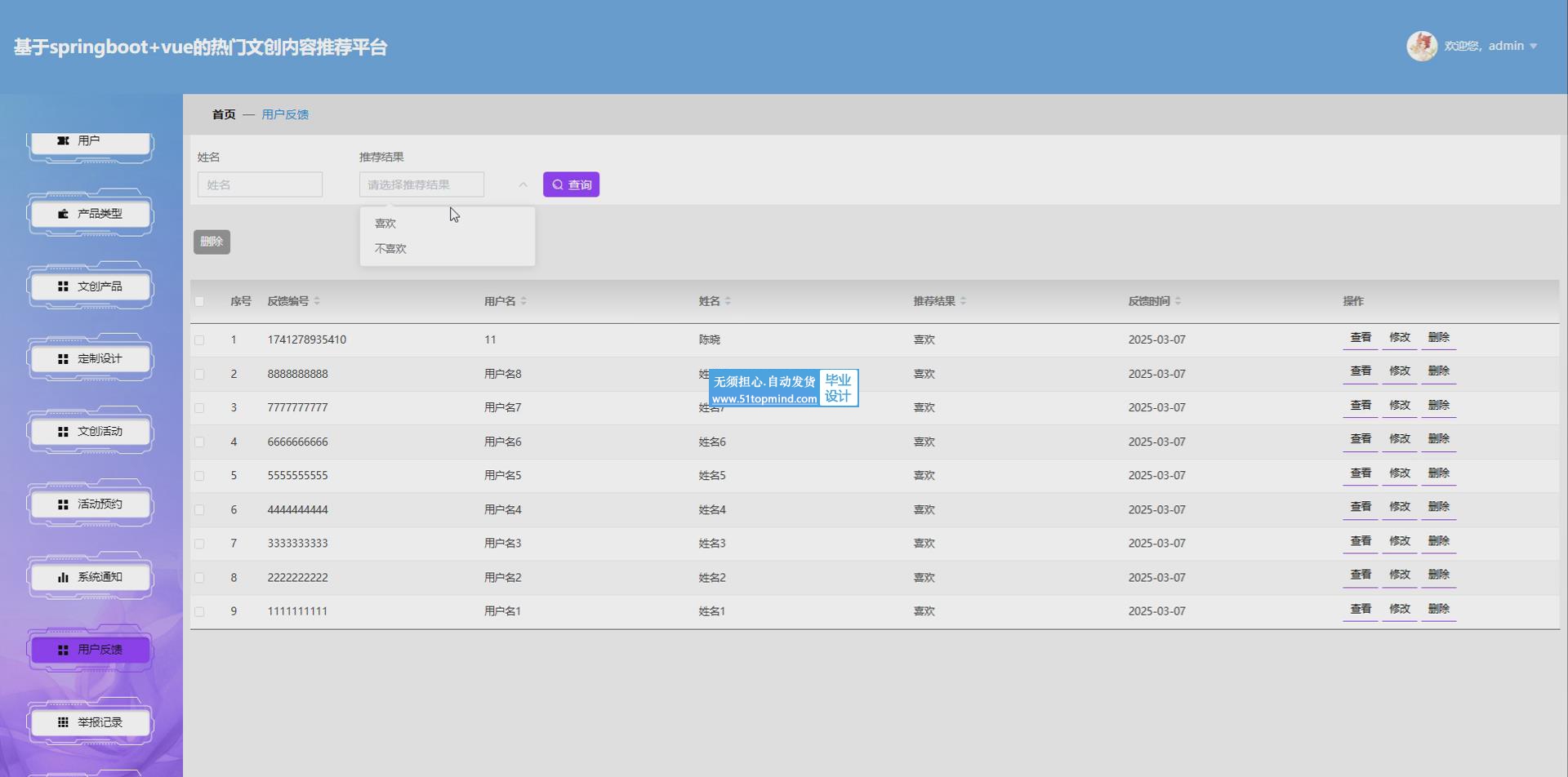Screen dimensions: 1568x777
Task: Check the checkbox for row 1
Action: pyautogui.click(x=199, y=340)
